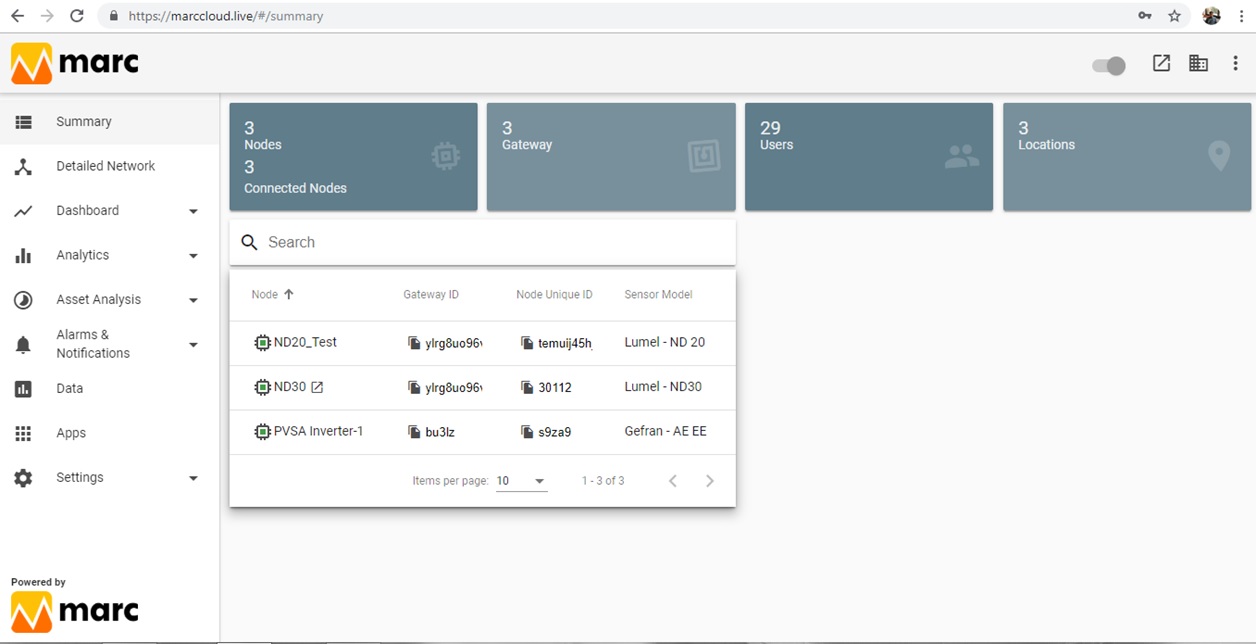Click inside the Search input field
The image size is (1256, 644).
(x=400, y=242)
